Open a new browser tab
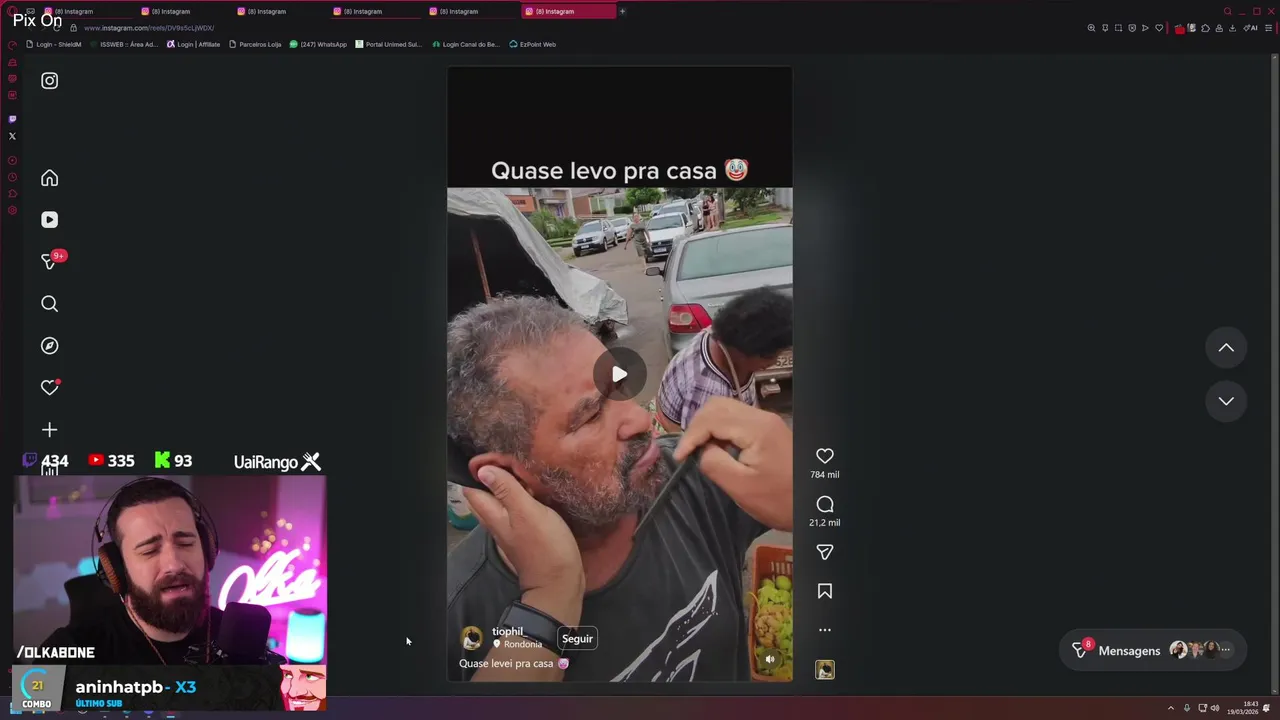The image size is (1280, 720). 622,11
